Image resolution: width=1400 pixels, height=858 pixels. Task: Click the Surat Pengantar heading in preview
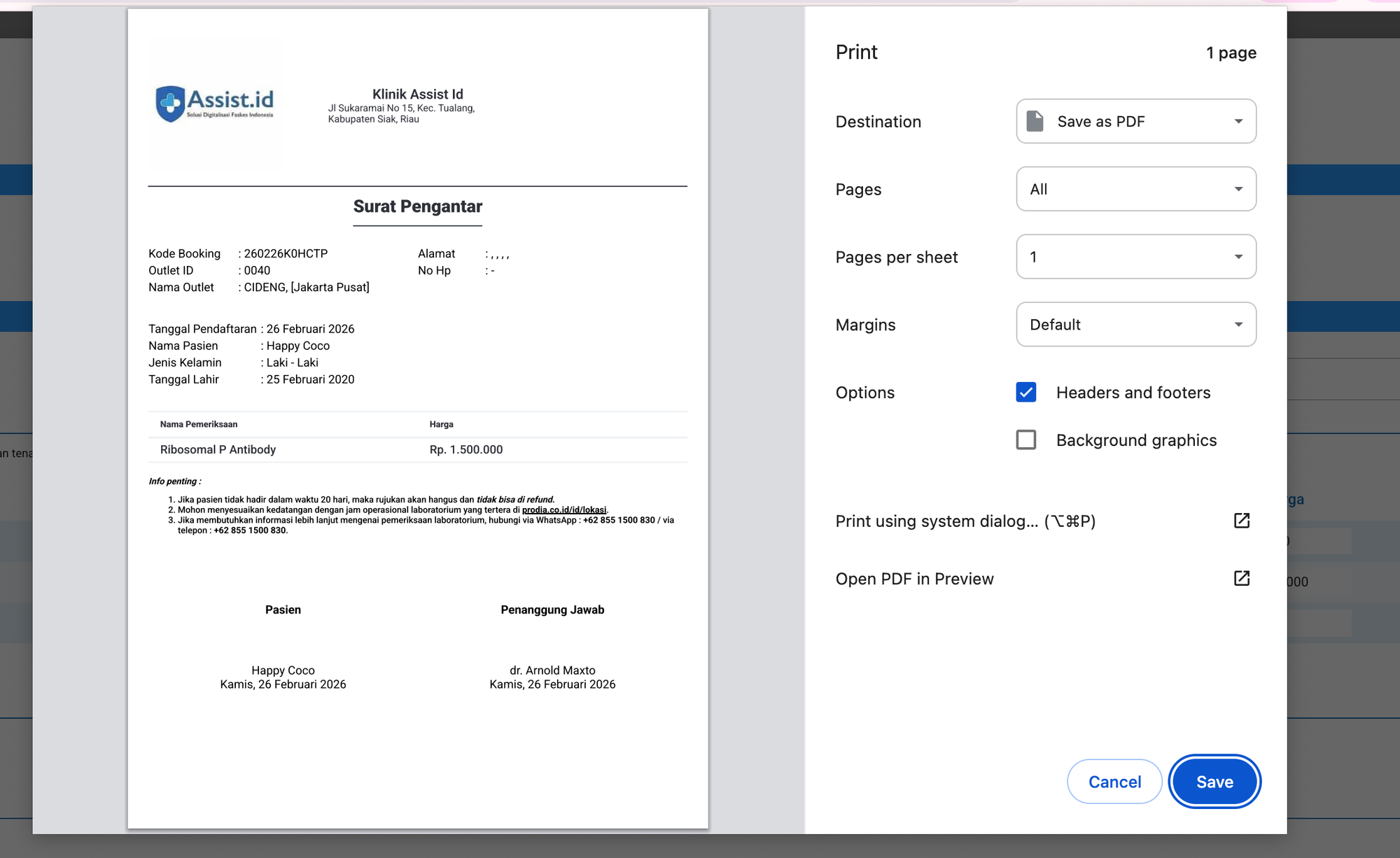pos(417,206)
